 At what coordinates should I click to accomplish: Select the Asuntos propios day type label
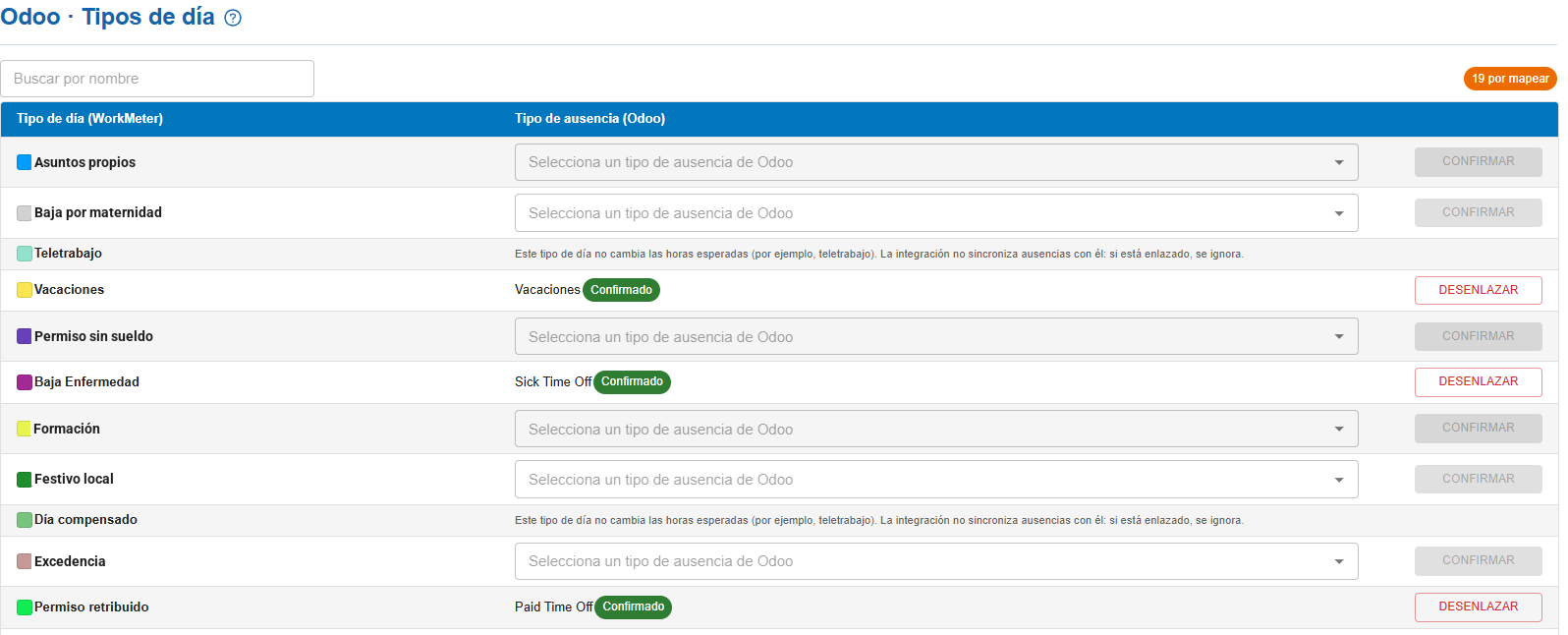point(84,162)
